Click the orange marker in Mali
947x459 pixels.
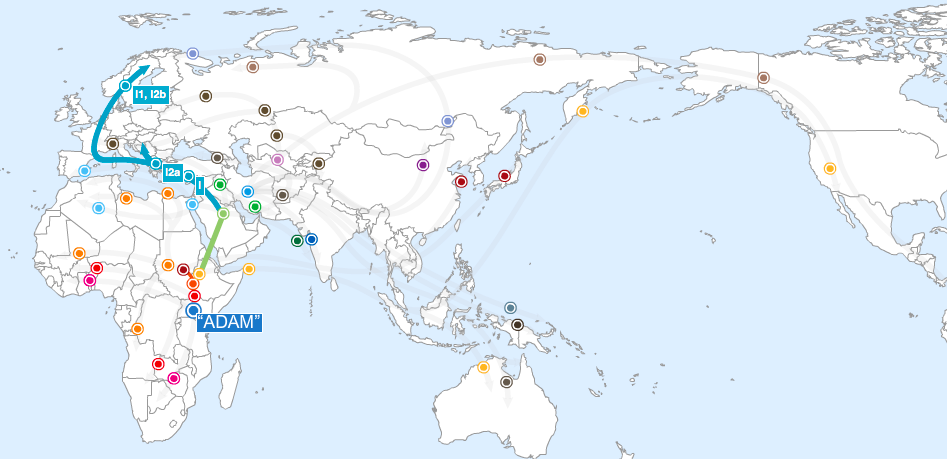(79, 254)
